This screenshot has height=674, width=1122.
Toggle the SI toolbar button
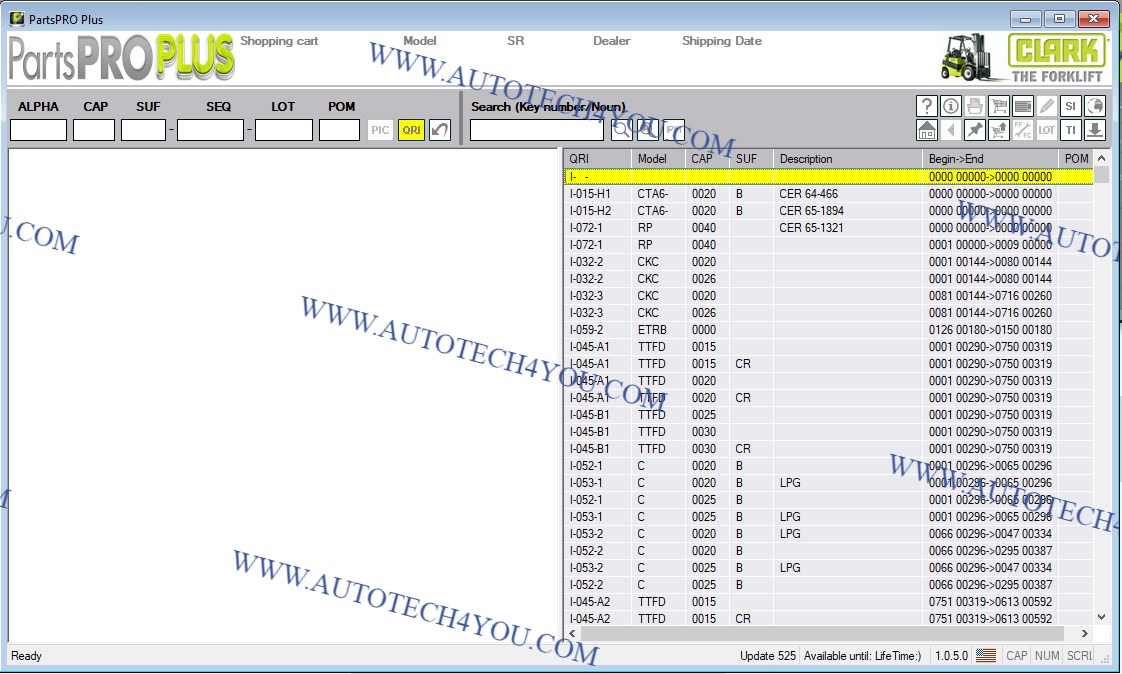(x=1070, y=106)
